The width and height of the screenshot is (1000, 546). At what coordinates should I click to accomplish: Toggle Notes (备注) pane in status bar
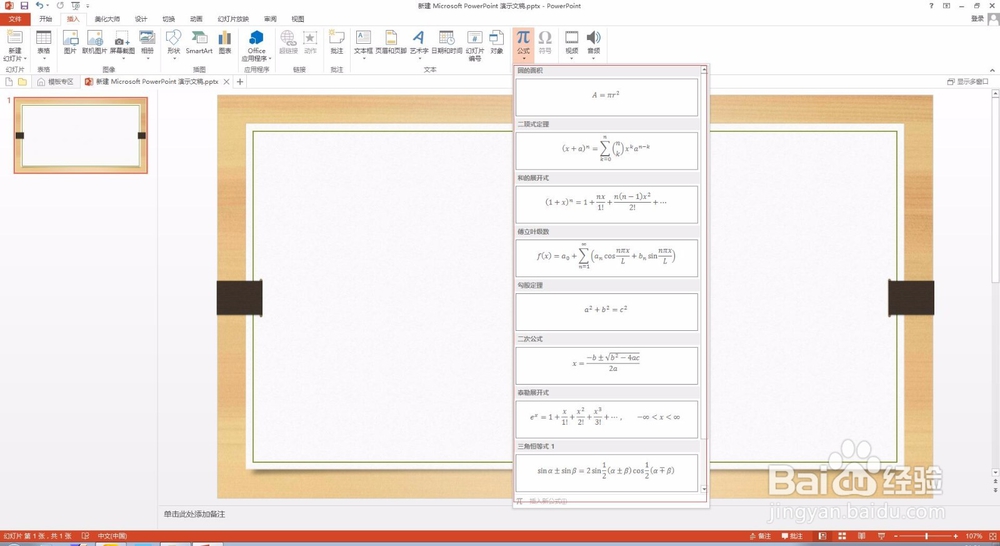point(760,536)
